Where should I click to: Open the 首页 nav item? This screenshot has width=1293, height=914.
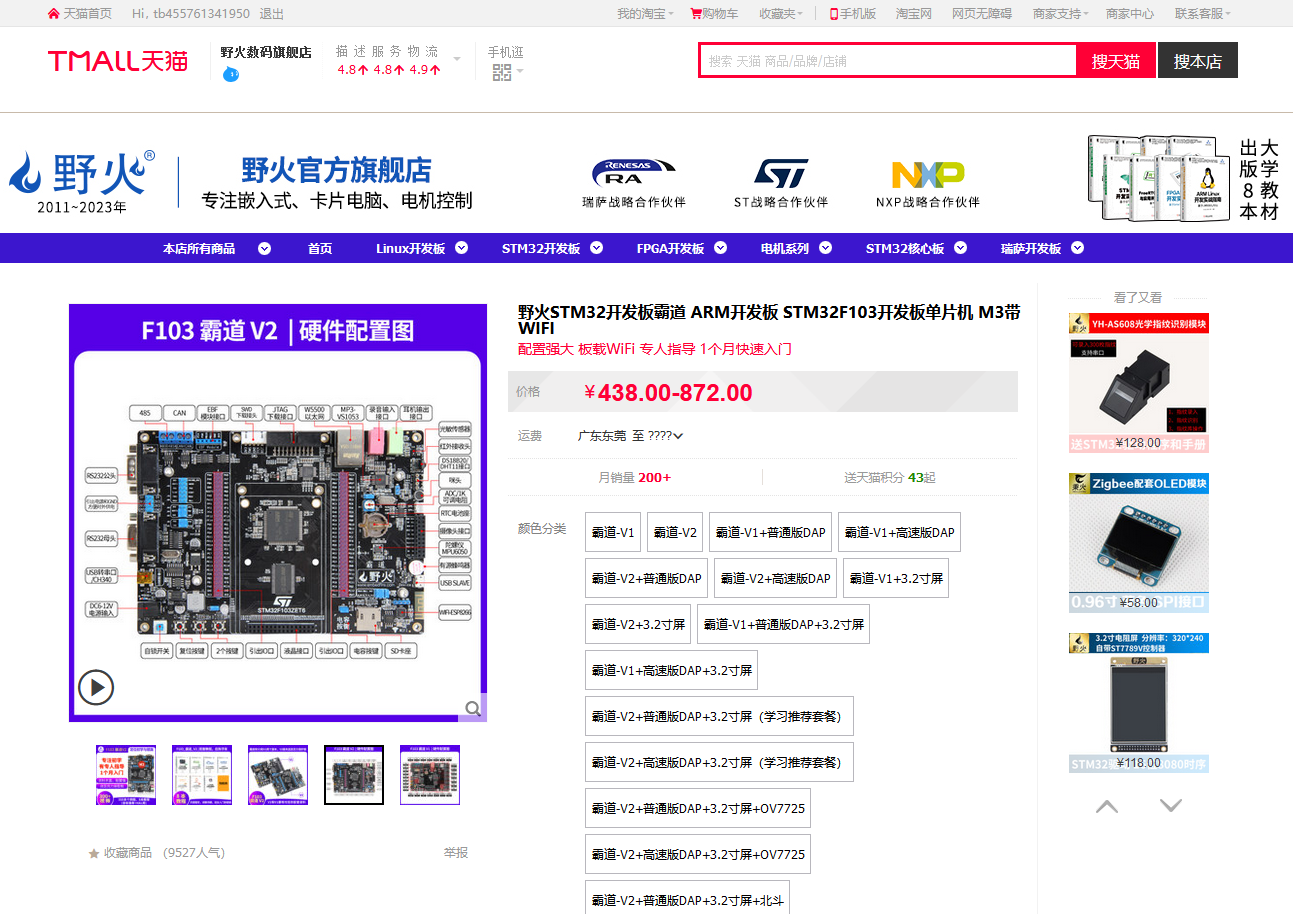(x=320, y=248)
